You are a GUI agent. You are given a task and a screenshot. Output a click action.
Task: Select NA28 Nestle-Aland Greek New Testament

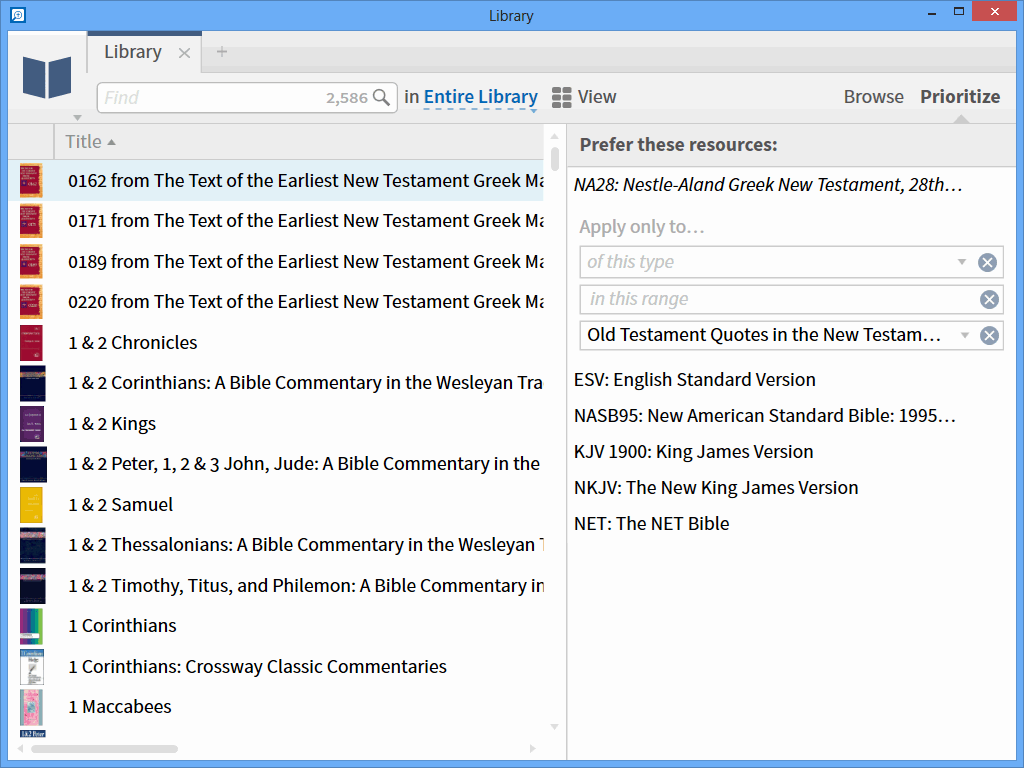768,185
